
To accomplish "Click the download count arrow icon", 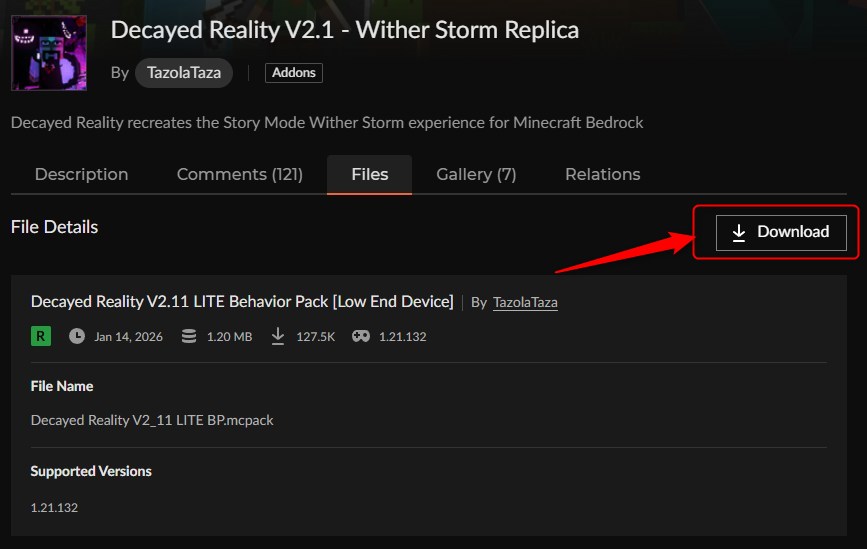I will click(x=278, y=336).
